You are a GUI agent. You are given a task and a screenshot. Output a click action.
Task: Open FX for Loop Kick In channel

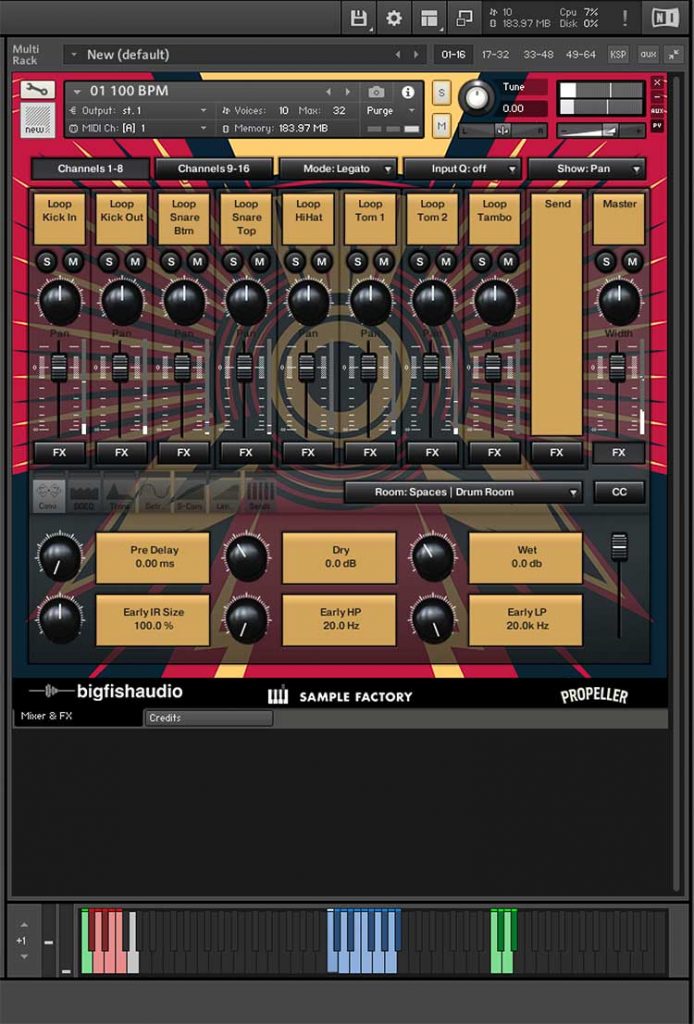coord(59,453)
